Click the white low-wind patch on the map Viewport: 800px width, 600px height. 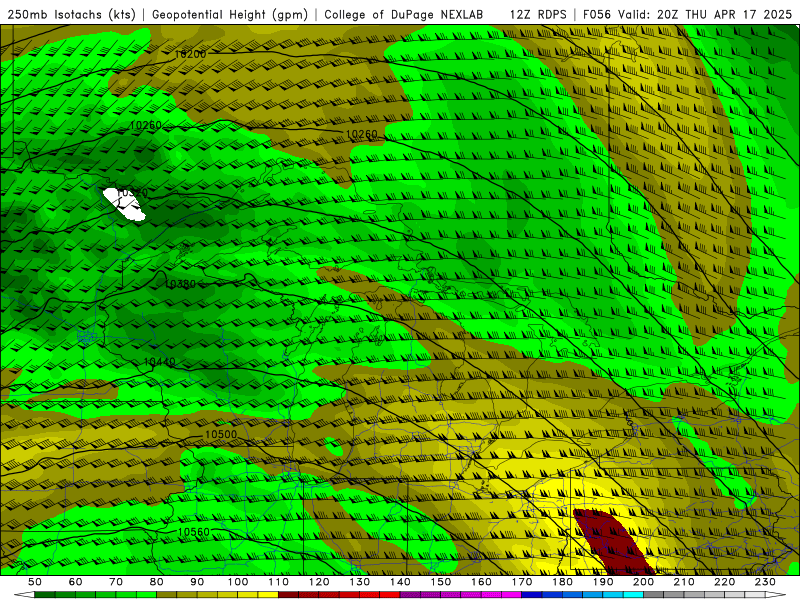[124, 205]
